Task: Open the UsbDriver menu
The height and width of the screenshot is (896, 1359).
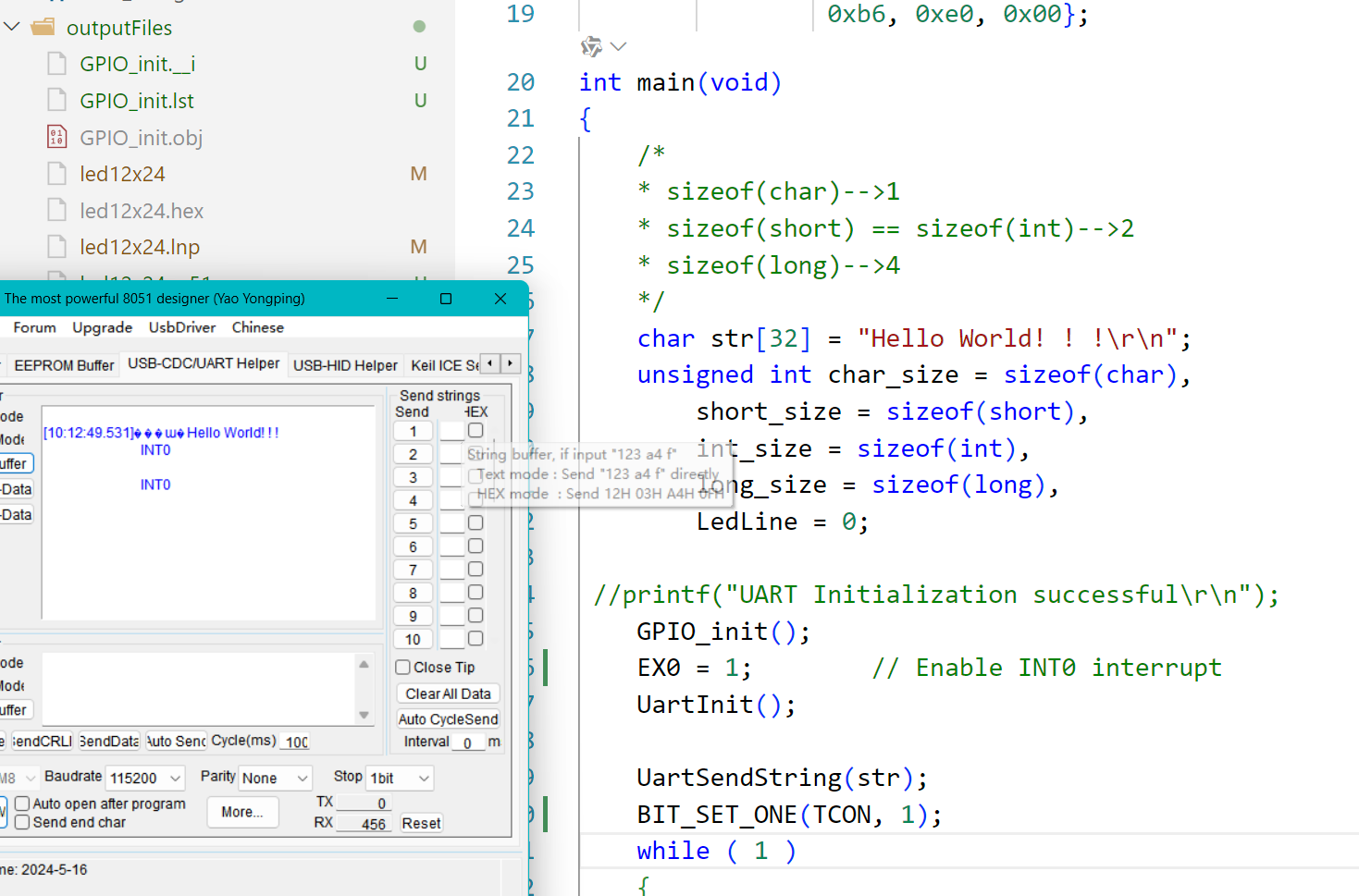Action: click(182, 327)
